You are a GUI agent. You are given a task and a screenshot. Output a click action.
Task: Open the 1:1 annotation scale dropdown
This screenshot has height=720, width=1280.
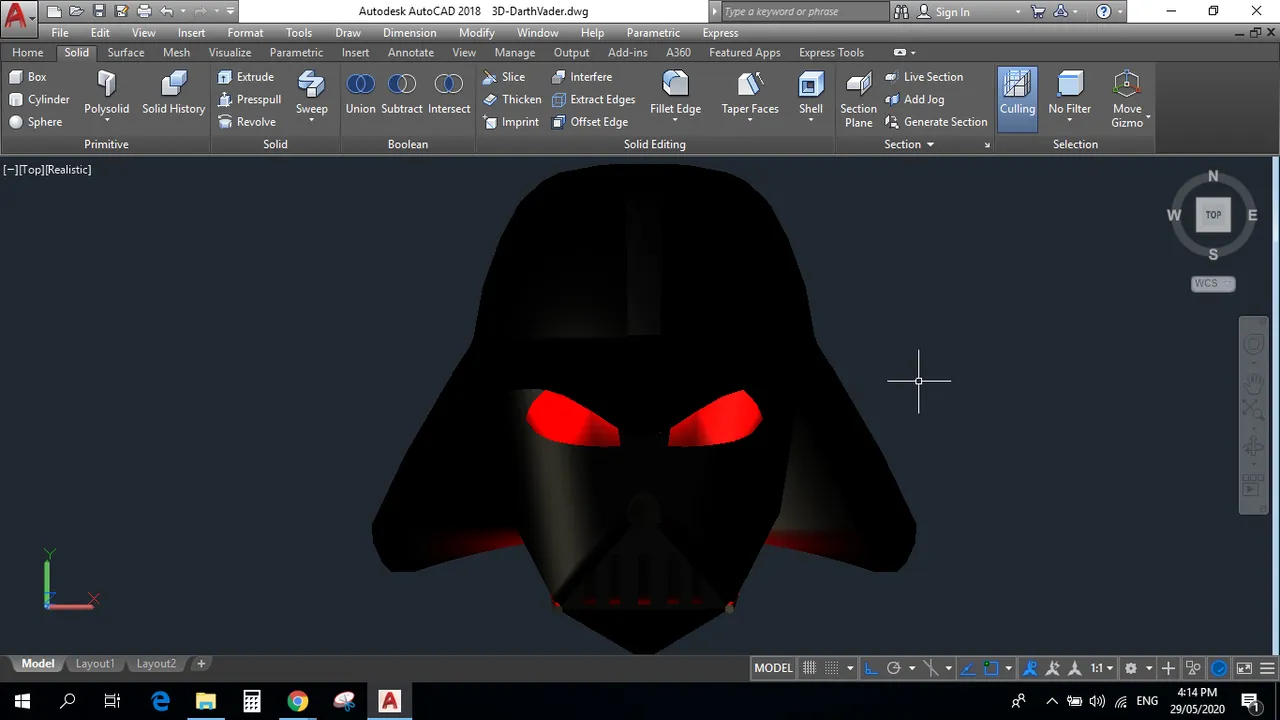coord(1102,668)
